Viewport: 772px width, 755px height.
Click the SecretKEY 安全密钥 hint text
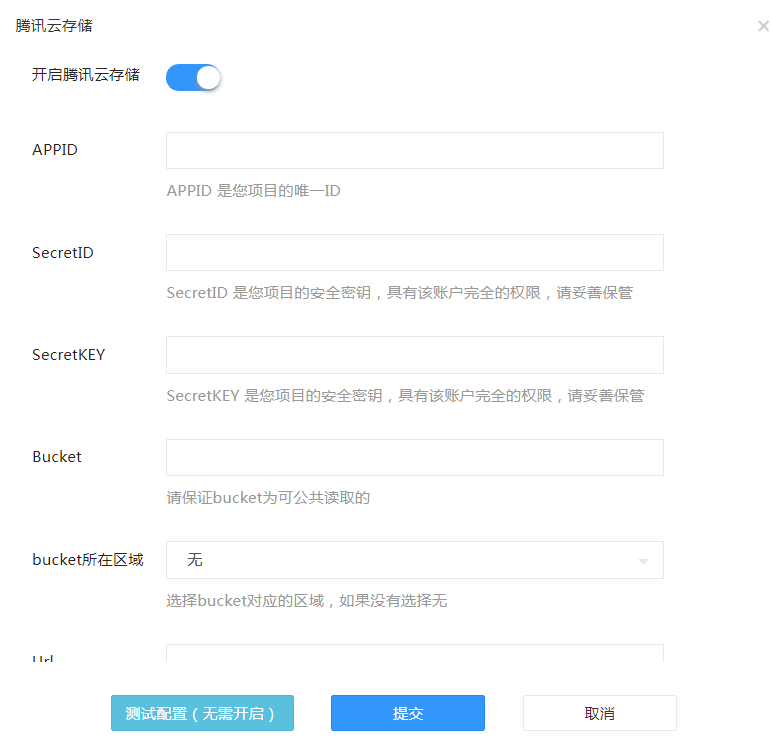405,395
